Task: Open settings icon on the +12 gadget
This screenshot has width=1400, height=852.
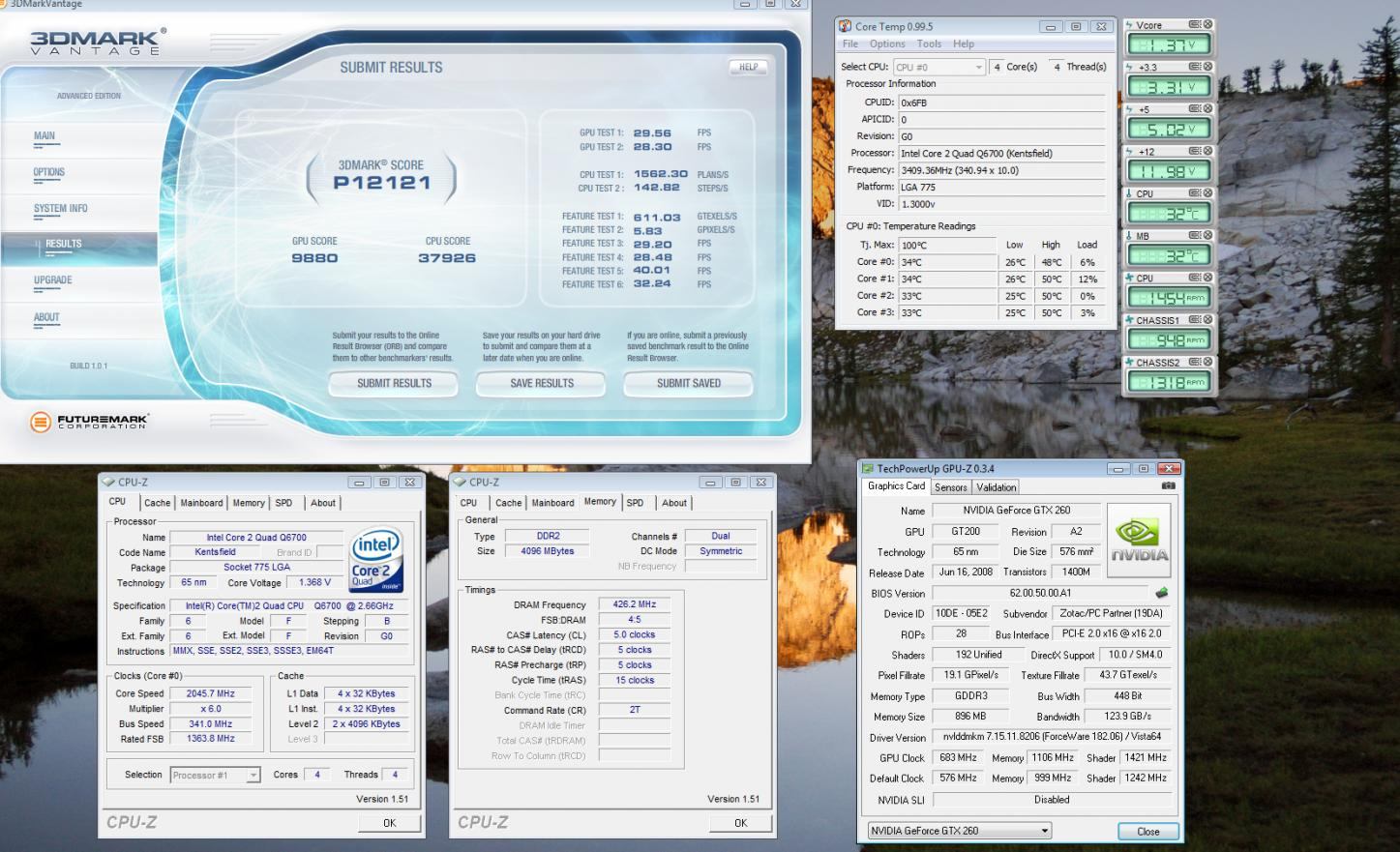Action: 1194,151
